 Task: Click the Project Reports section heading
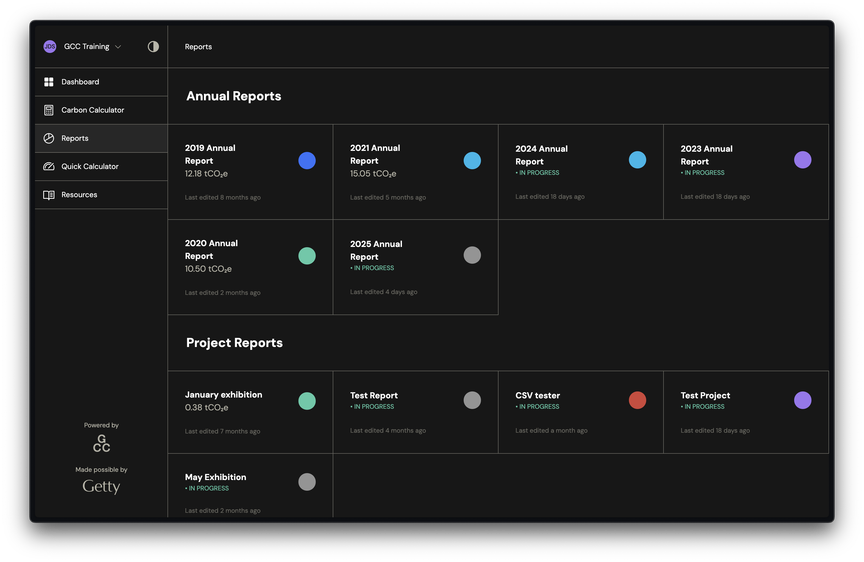234,343
